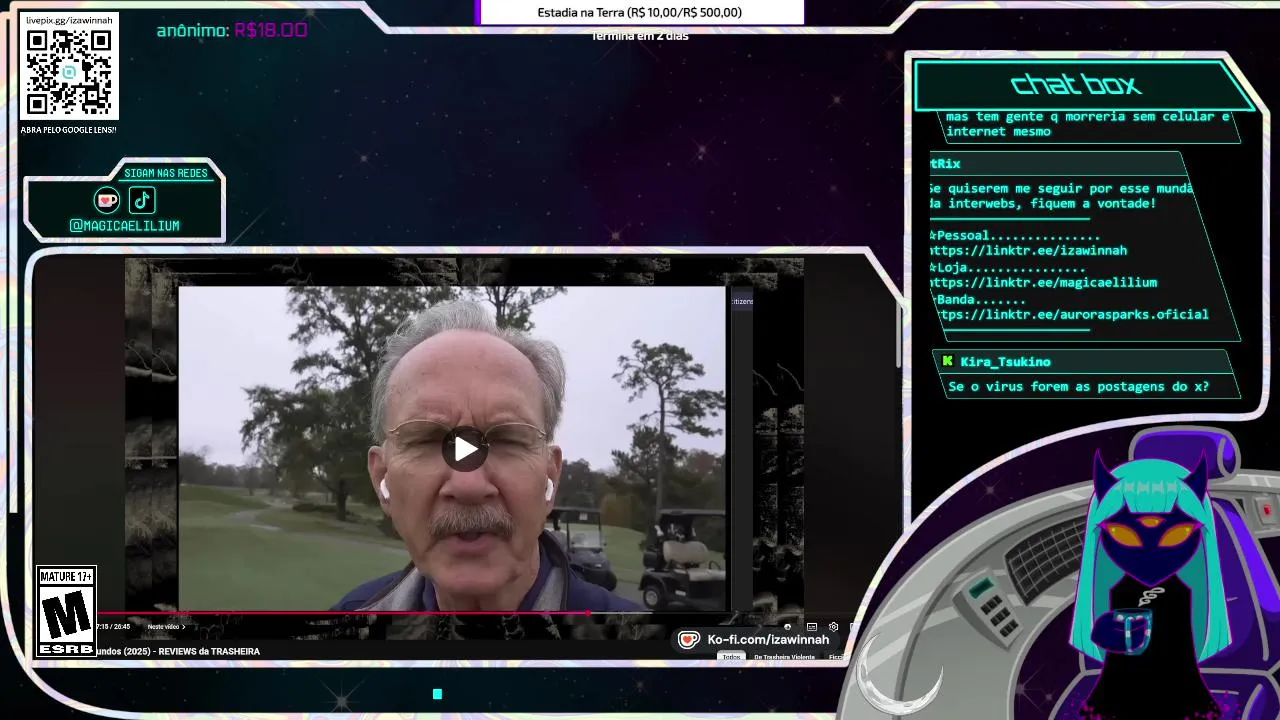Click the video title 'REVIEWS da TRASHEIRA'
The width and height of the screenshot is (1280, 720).
tap(177, 651)
